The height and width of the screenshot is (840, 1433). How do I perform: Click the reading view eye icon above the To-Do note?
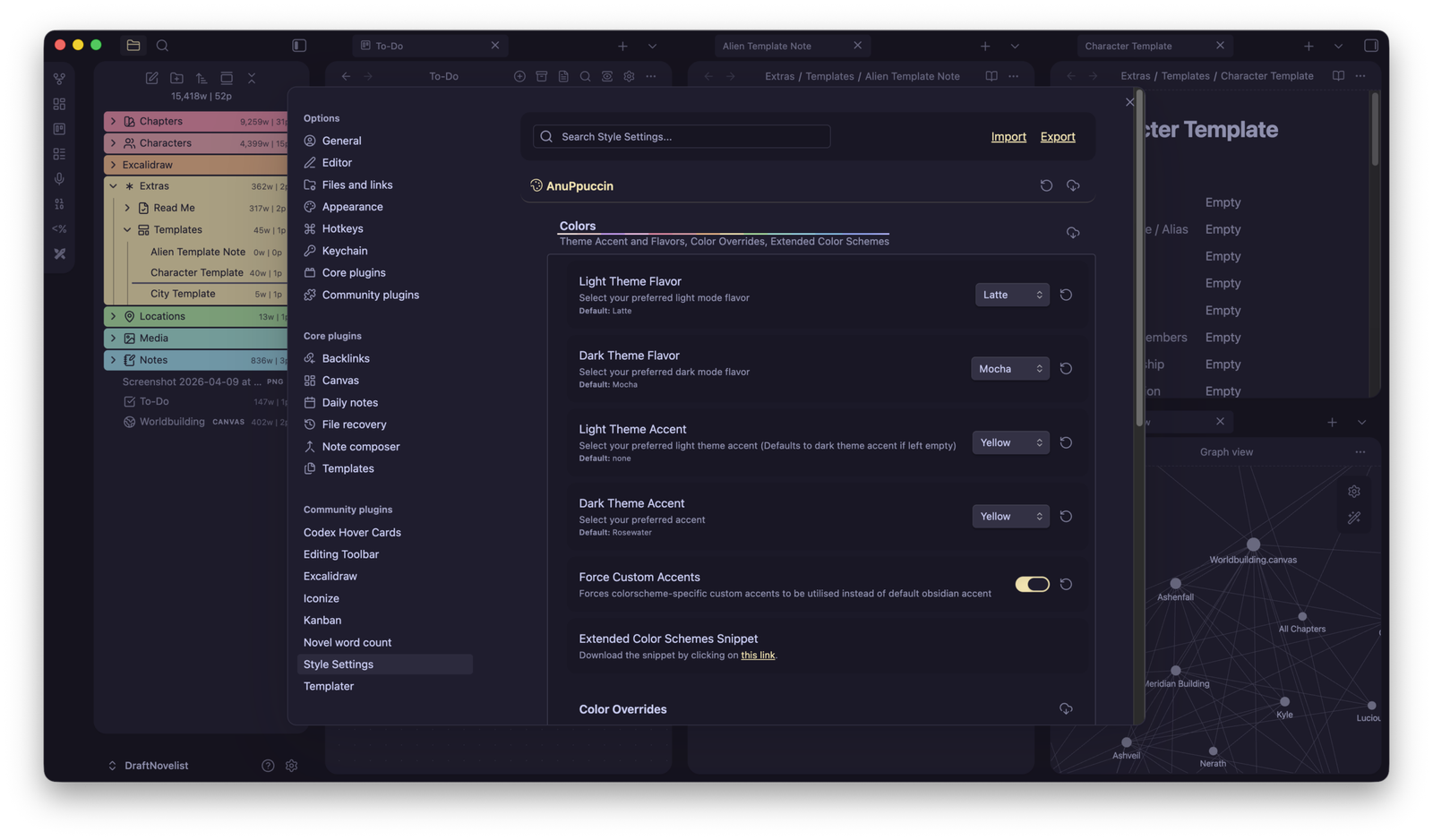pyautogui.click(x=607, y=76)
